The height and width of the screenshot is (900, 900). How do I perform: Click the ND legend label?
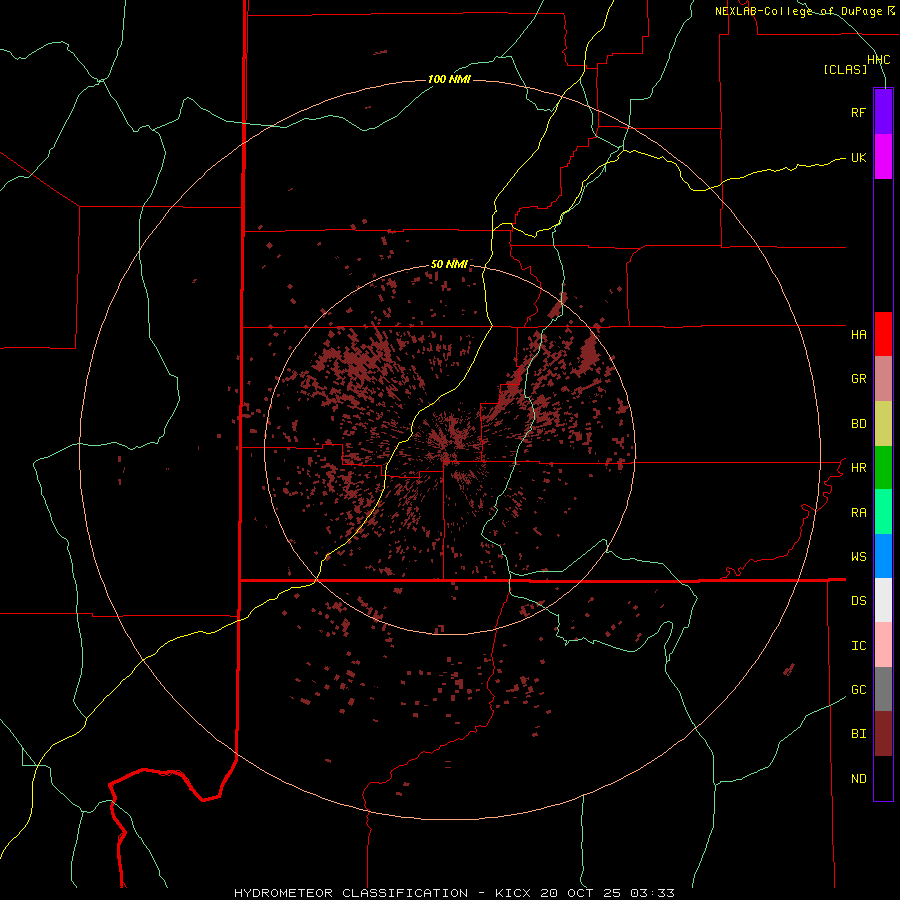point(859,779)
